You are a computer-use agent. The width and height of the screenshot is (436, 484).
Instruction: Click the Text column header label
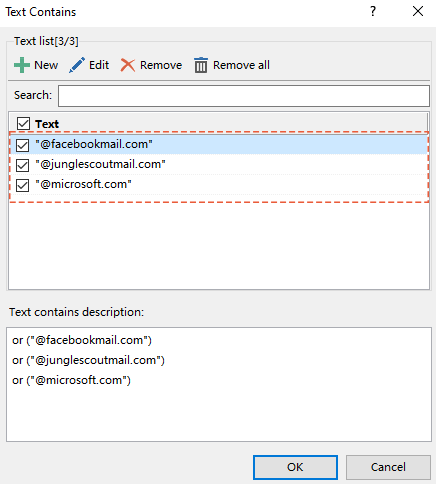coord(47,124)
